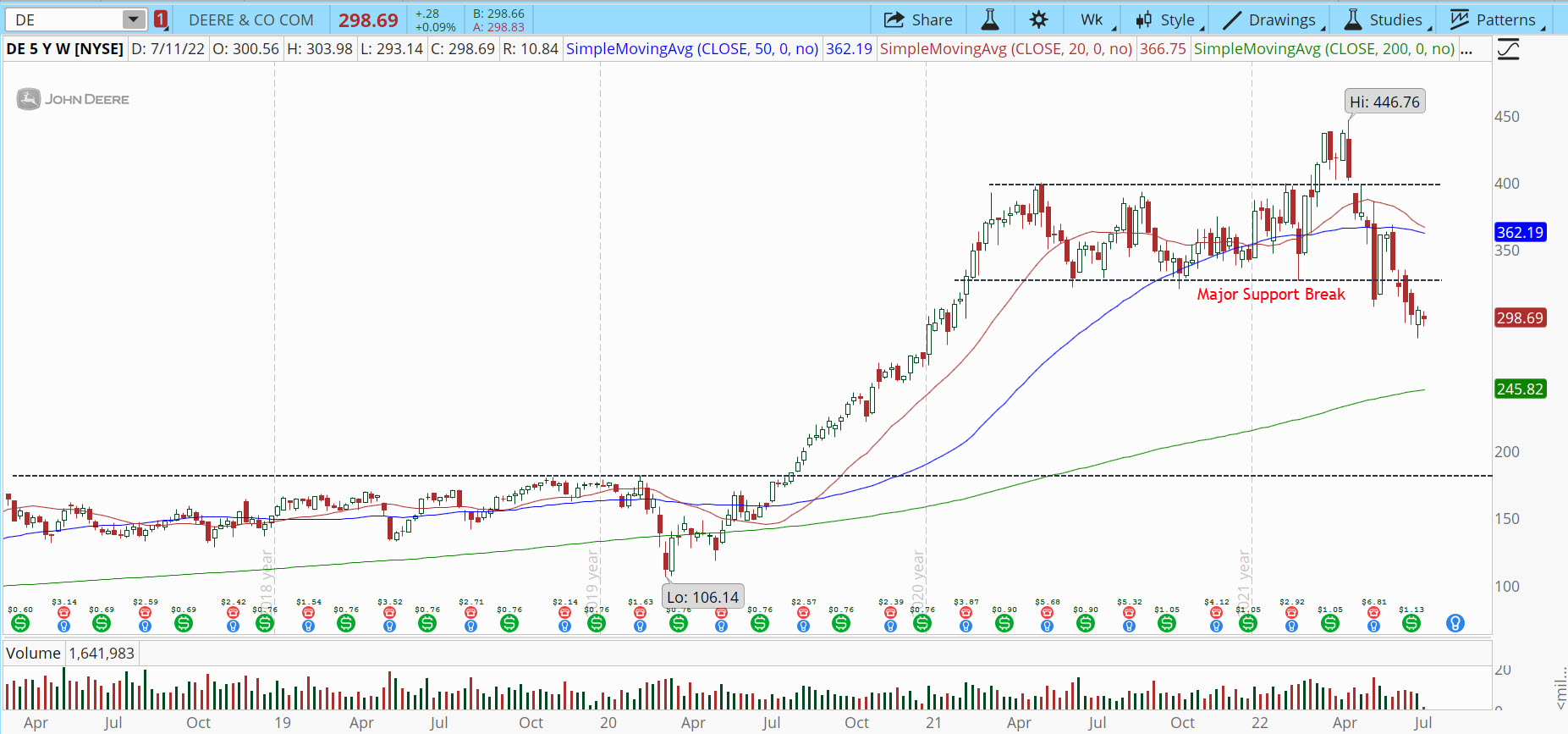The height and width of the screenshot is (734, 1568).
Task: Click the H: 303.98 high value
Action: [320, 49]
